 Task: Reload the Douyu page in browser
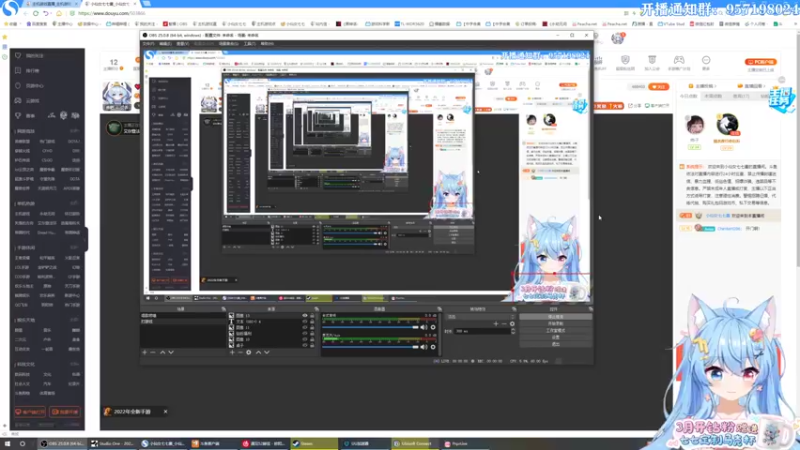[x=35, y=13]
